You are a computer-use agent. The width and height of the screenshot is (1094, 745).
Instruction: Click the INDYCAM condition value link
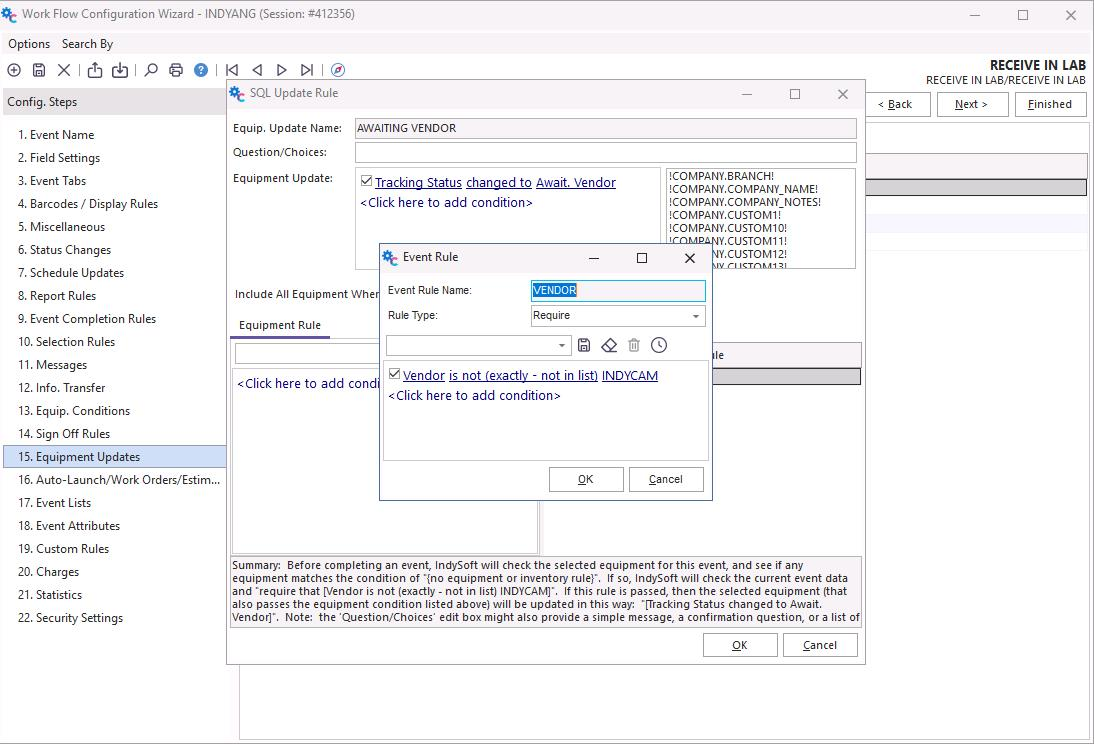coord(630,376)
